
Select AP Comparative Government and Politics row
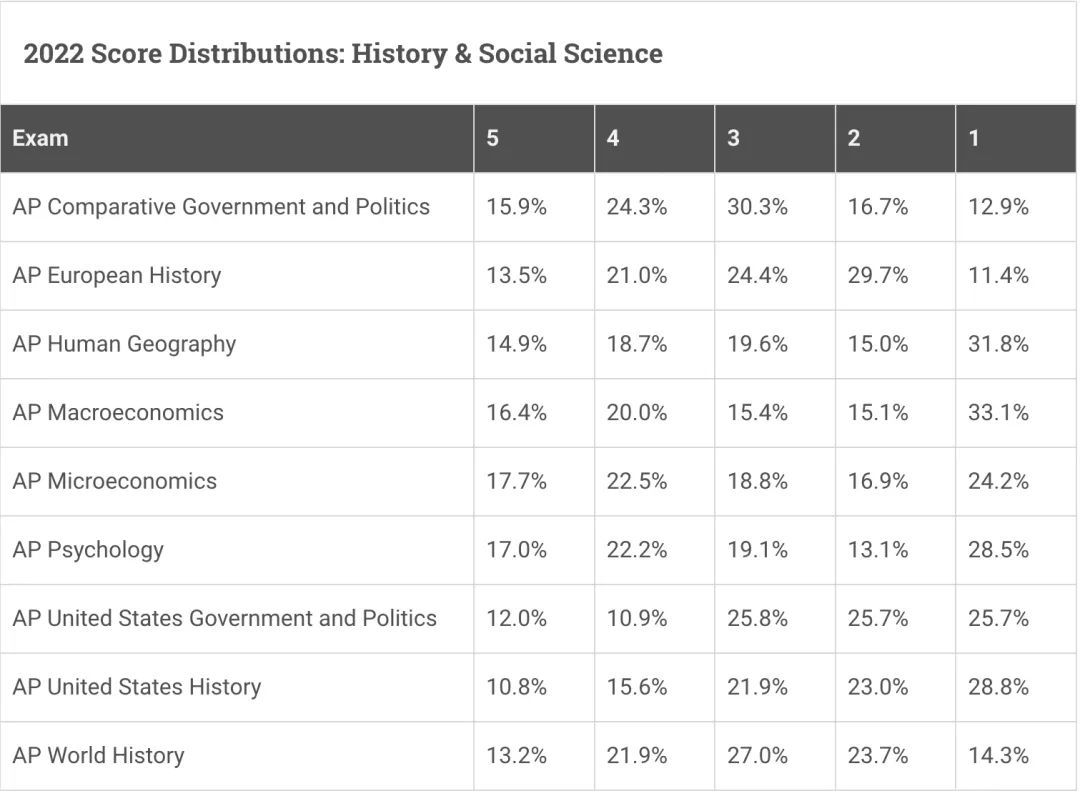click(x=538, y=207)
